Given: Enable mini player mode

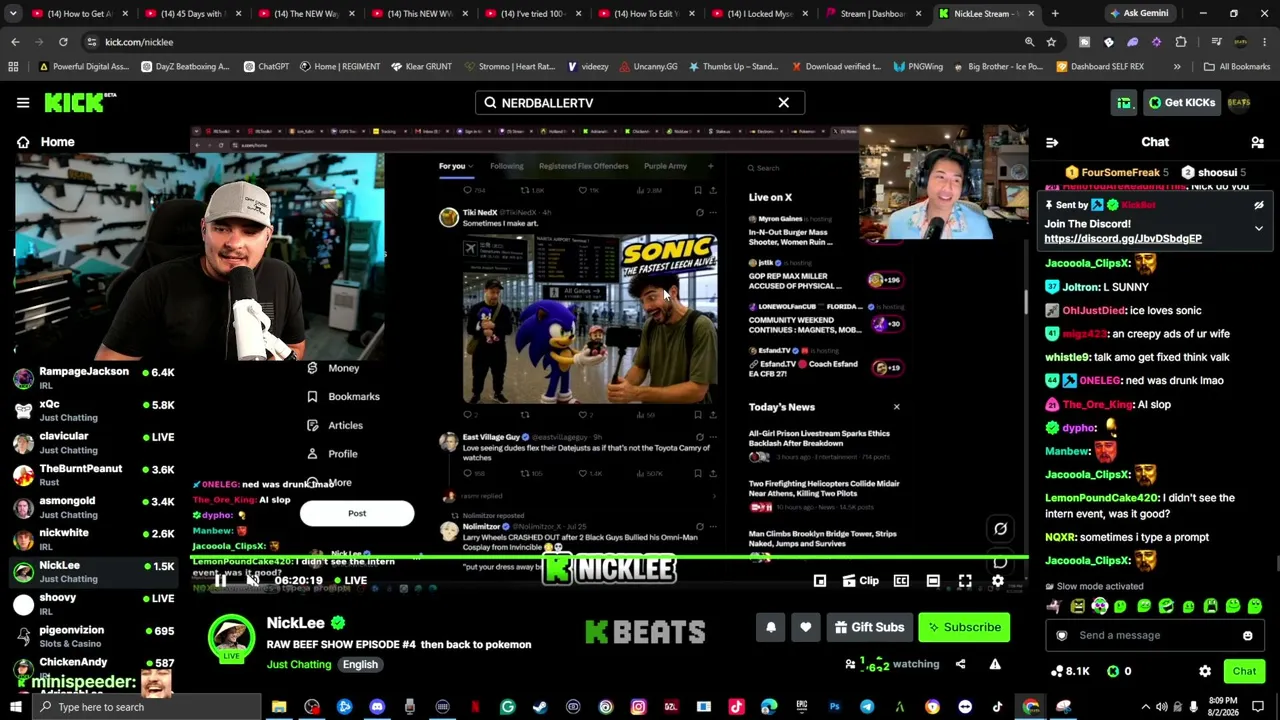Looking at the screenshot, I should pos(820,581).
